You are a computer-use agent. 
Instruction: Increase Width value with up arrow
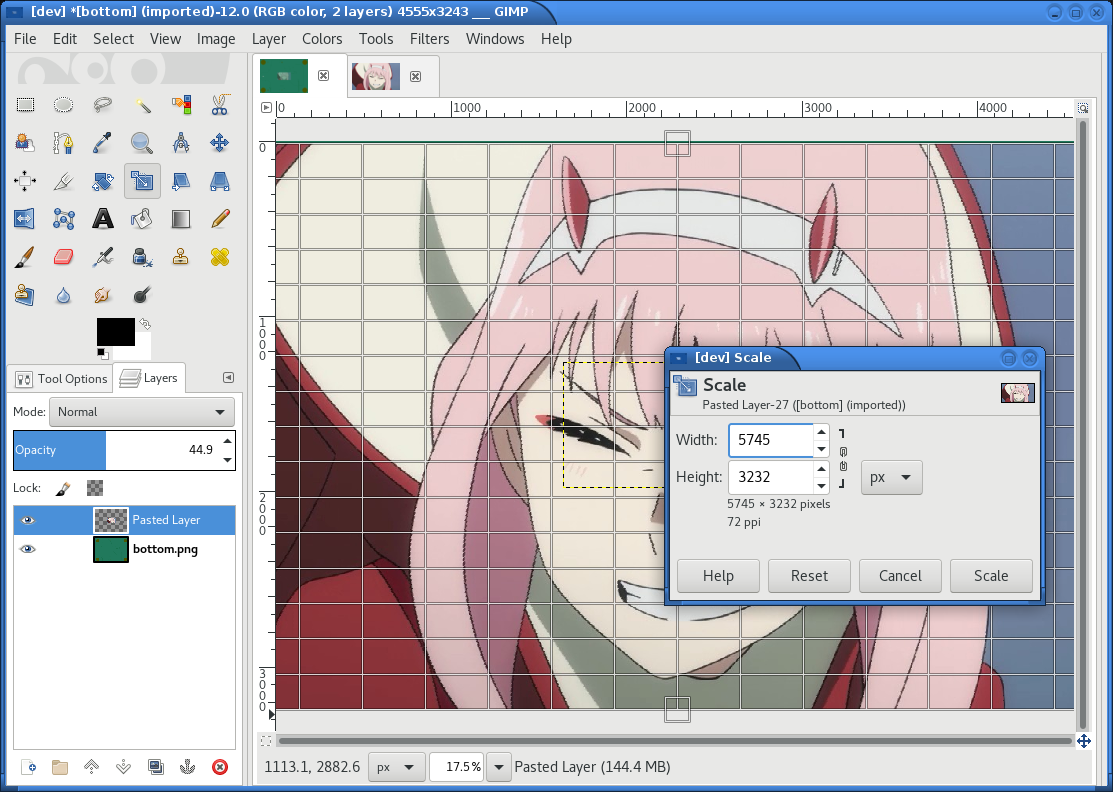[821, 432]
